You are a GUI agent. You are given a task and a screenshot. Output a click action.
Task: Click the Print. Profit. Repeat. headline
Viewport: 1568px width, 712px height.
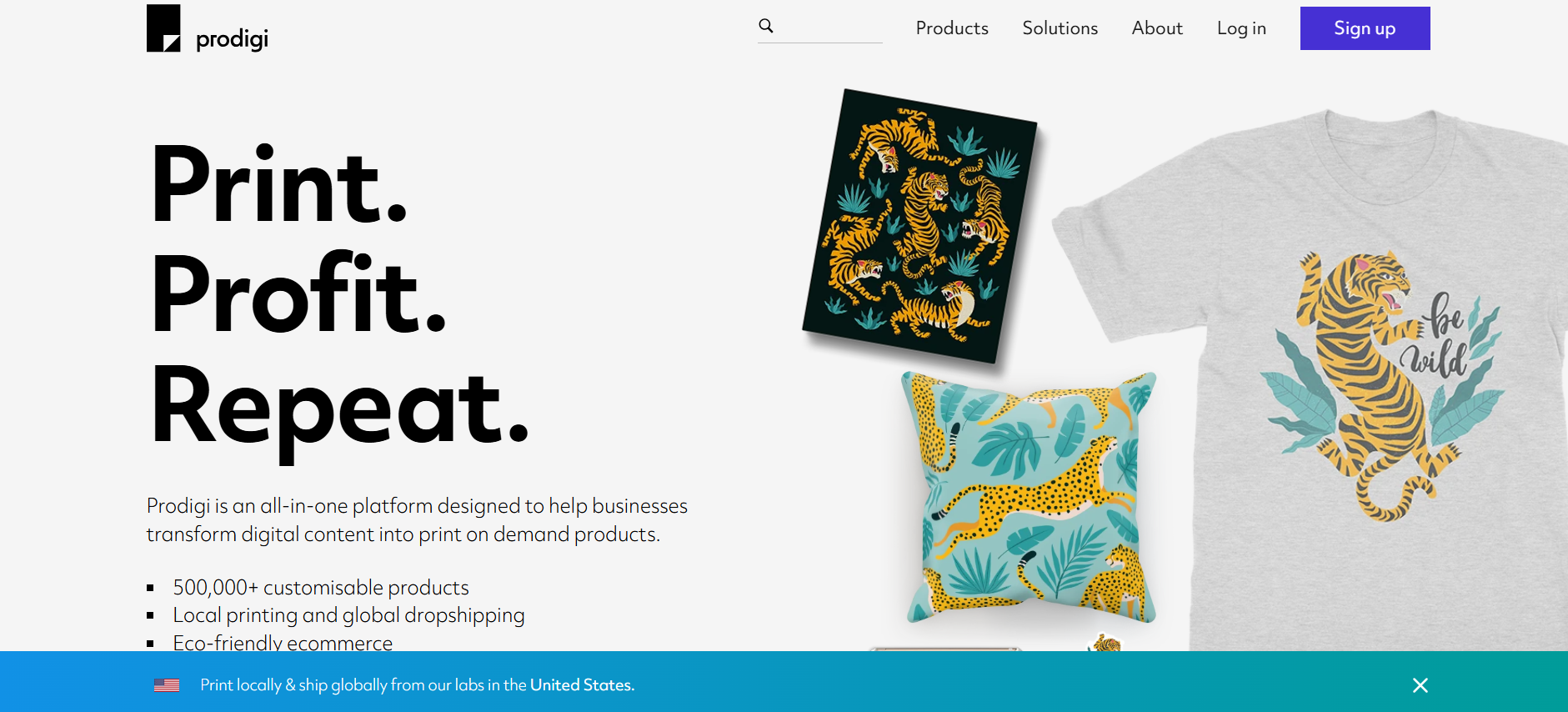pos(339,298)
